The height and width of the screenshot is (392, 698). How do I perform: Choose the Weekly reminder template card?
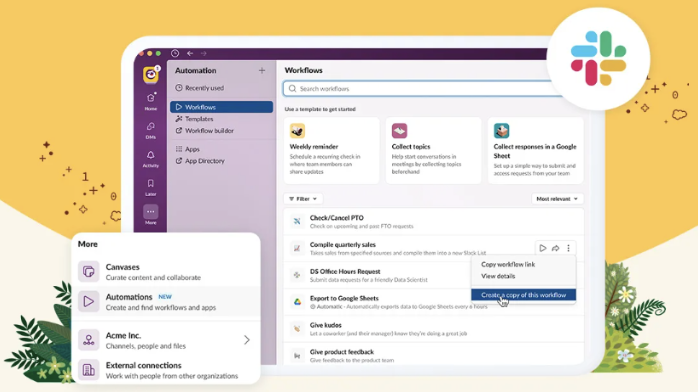point(332,150)
